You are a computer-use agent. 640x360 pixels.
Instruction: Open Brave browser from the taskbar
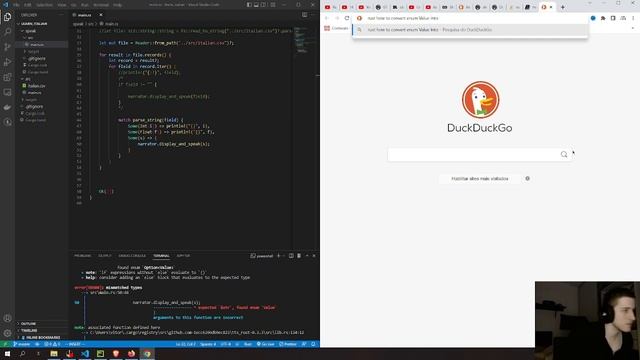point(116,353)
